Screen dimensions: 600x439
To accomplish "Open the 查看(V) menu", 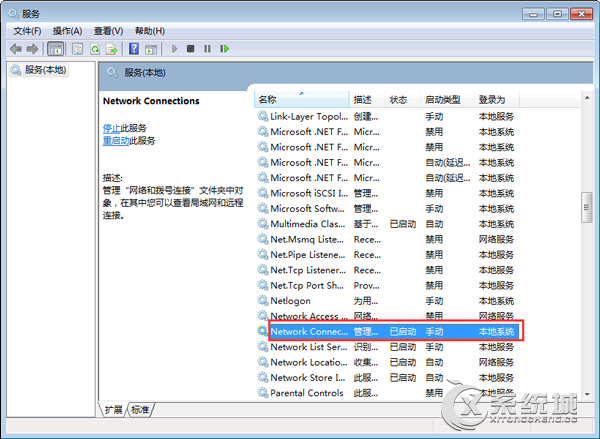I will 109,31.
